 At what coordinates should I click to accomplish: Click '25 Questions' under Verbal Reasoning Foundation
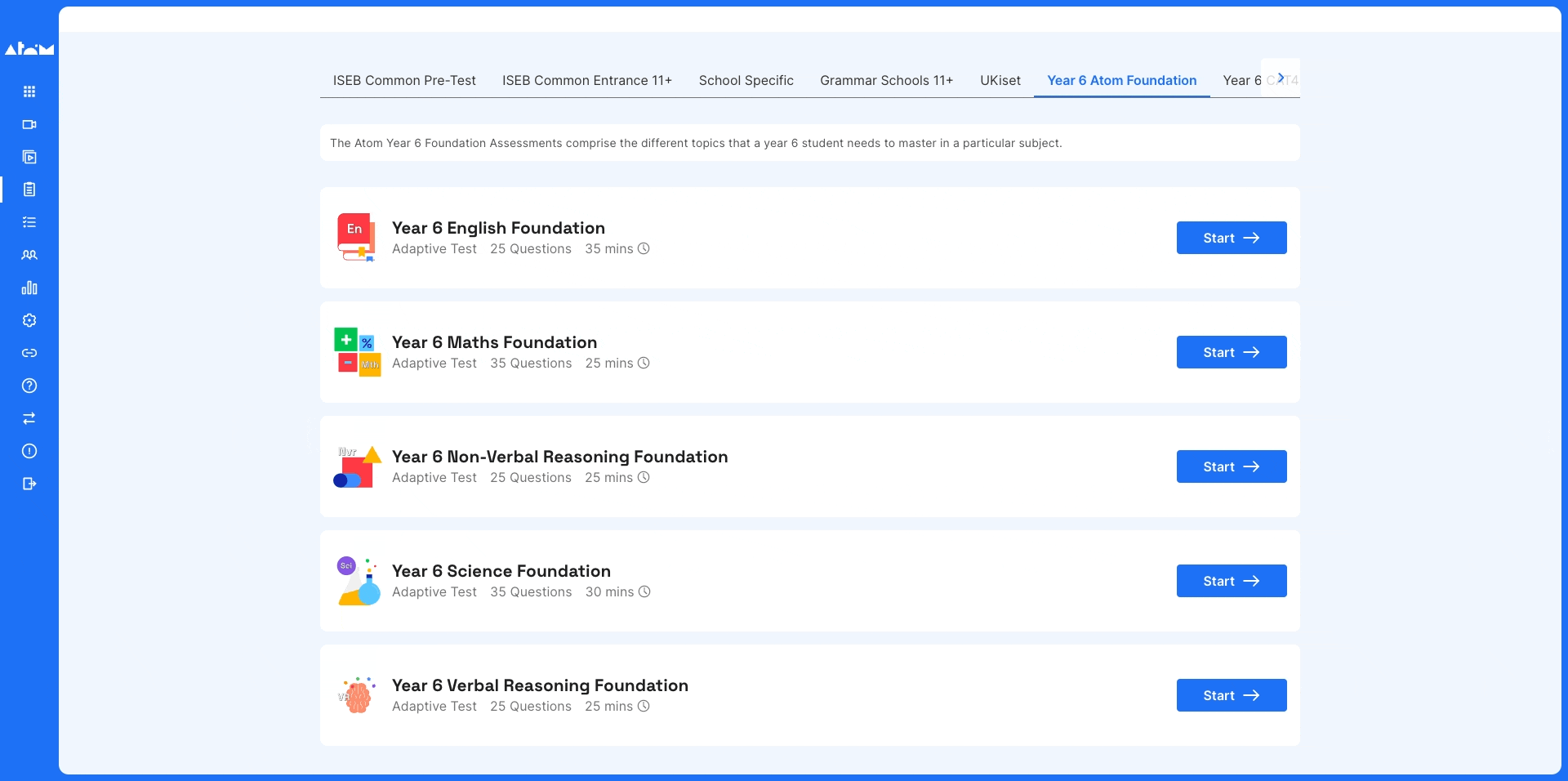[x=531, y=706]
